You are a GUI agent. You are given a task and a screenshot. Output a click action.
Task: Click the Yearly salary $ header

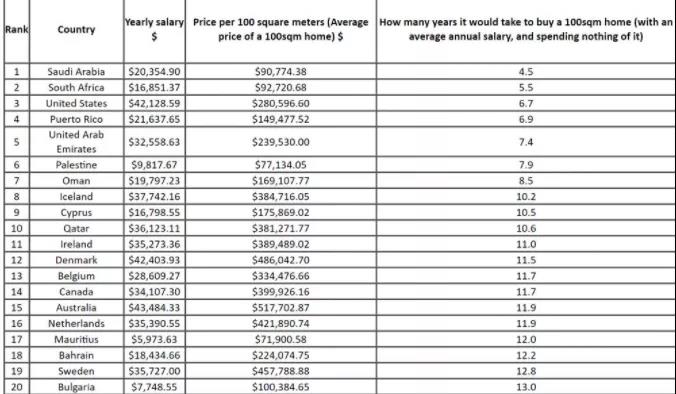pos(154,30)
